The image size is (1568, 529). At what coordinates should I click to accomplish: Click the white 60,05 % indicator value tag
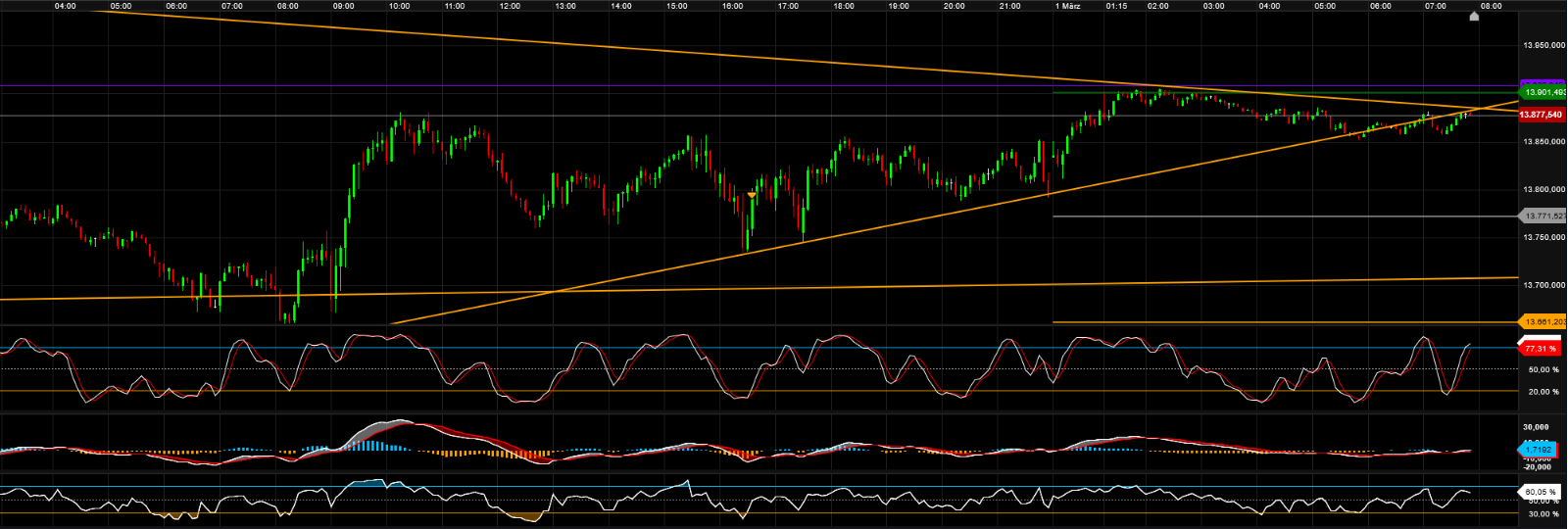point(1540,492)
